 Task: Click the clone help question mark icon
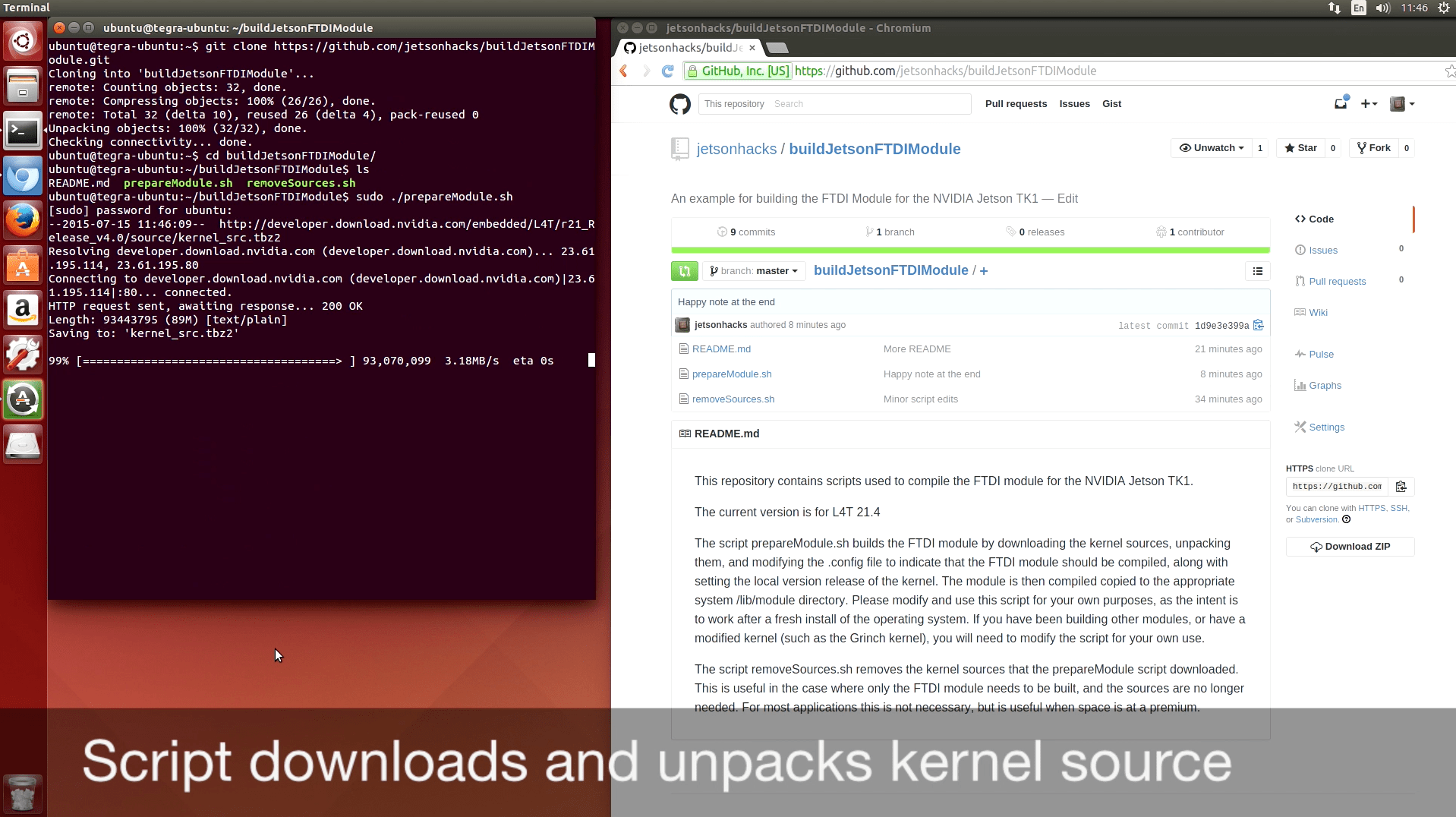1347,520
